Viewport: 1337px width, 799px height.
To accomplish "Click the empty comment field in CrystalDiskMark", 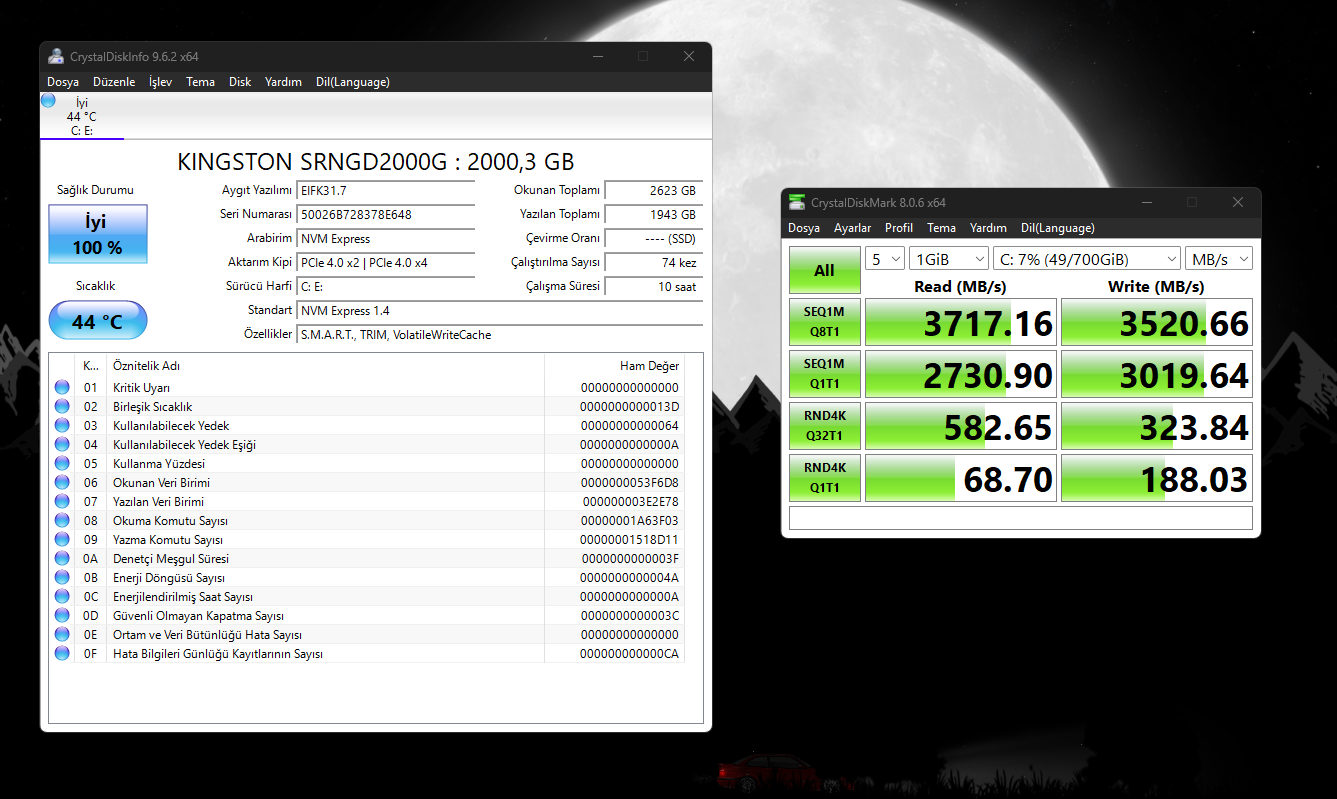I will tap(1021, 518).
